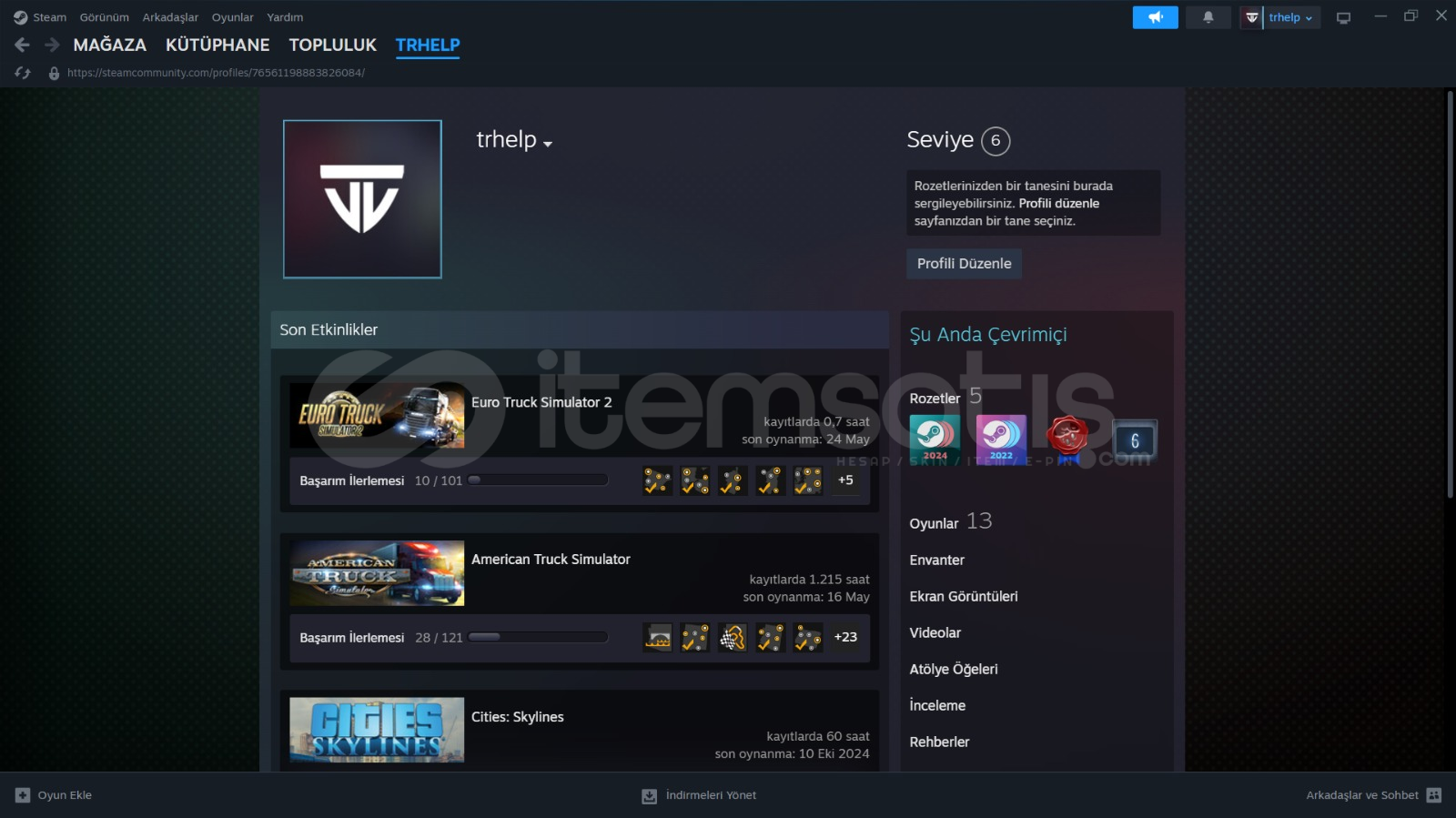This screenshot has height=818, width=1456.
Task: Click the page vertical scrollbar
Action: tap(1450, 293)
